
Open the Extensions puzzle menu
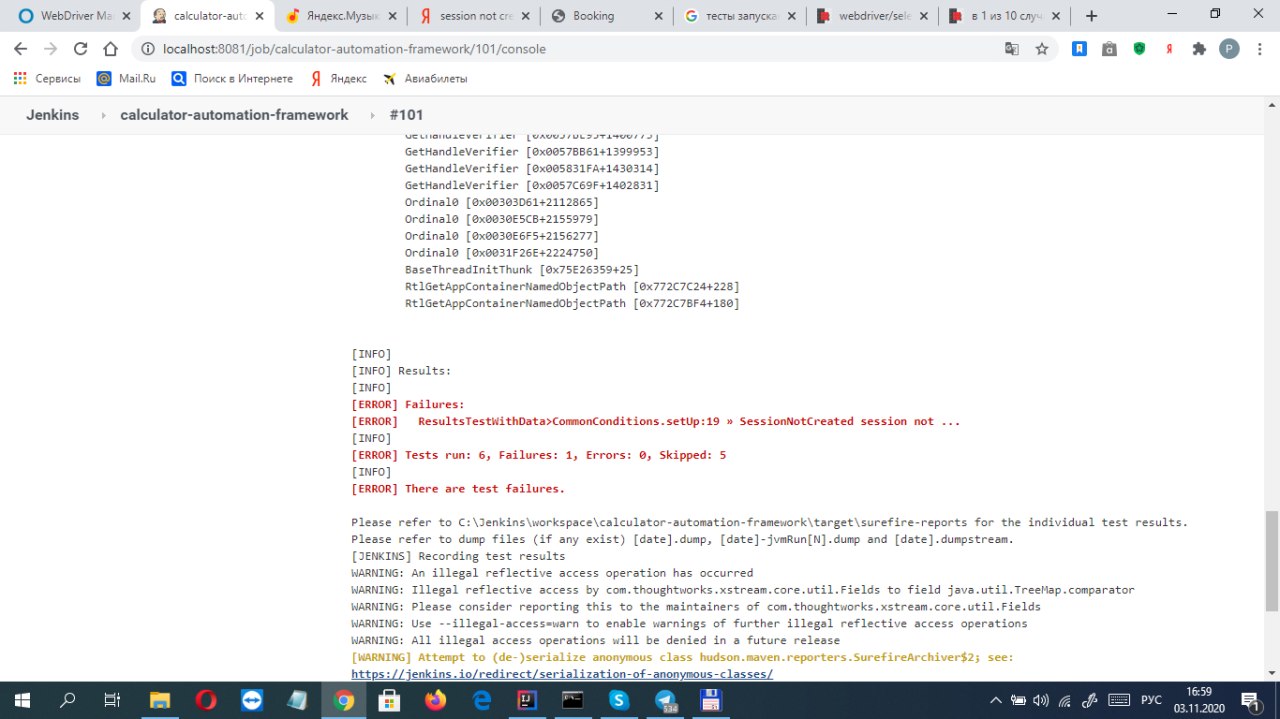[x=1199, y=48]
